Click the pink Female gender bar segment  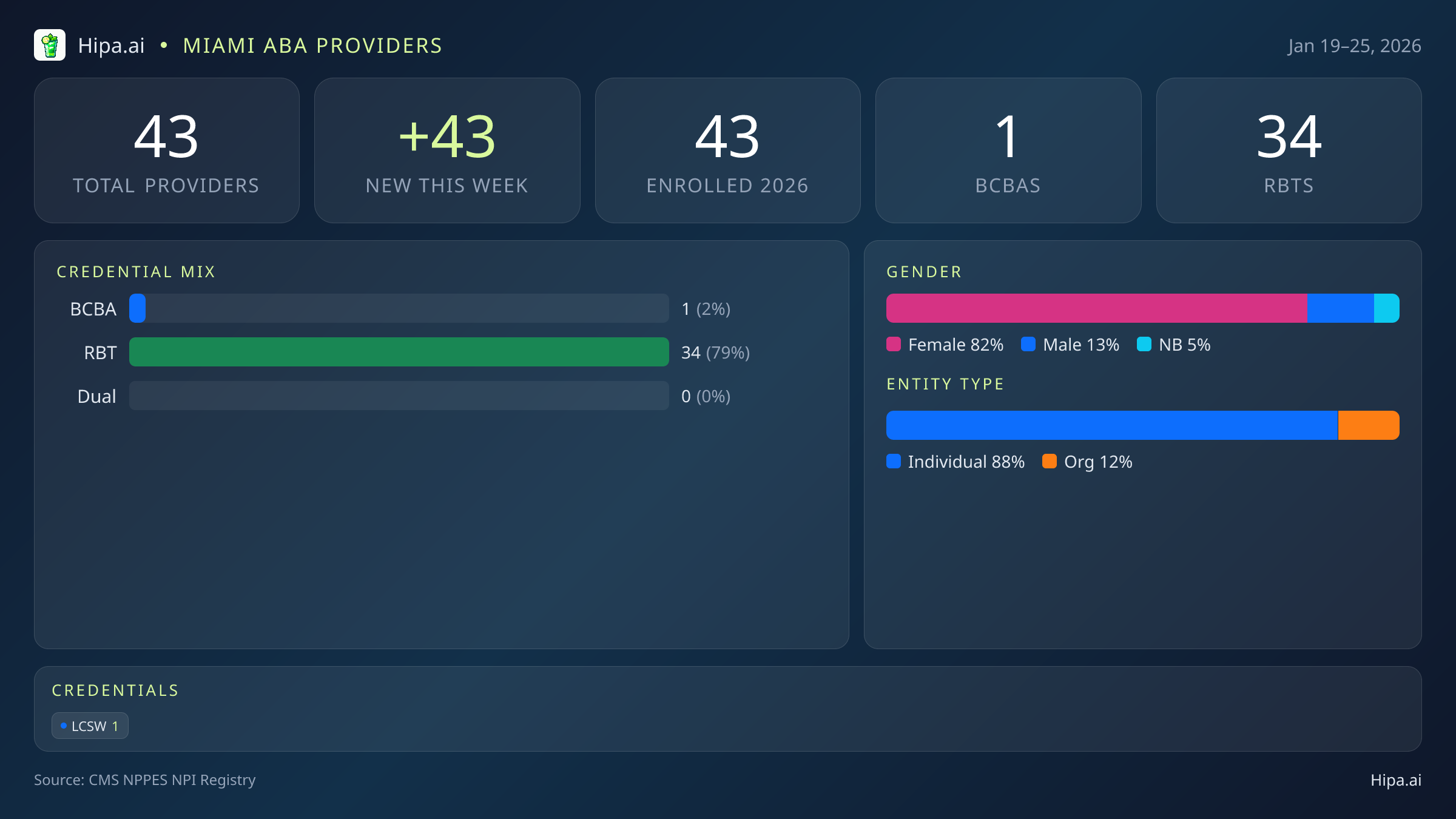1096,308
